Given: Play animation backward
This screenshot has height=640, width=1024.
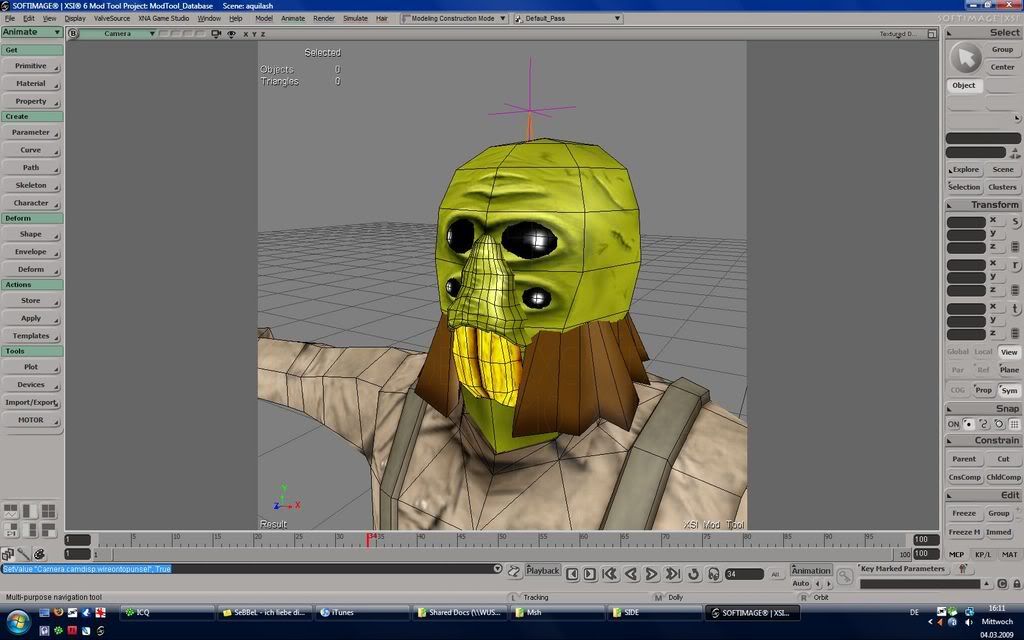Looking at the screenshot, I should tap(631, 574).
